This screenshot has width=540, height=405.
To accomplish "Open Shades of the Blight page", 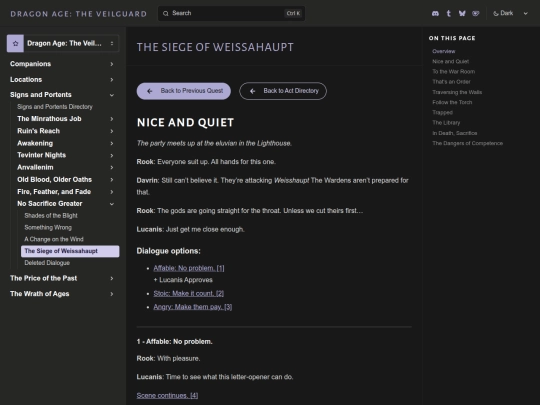I will tap(51, 216).
